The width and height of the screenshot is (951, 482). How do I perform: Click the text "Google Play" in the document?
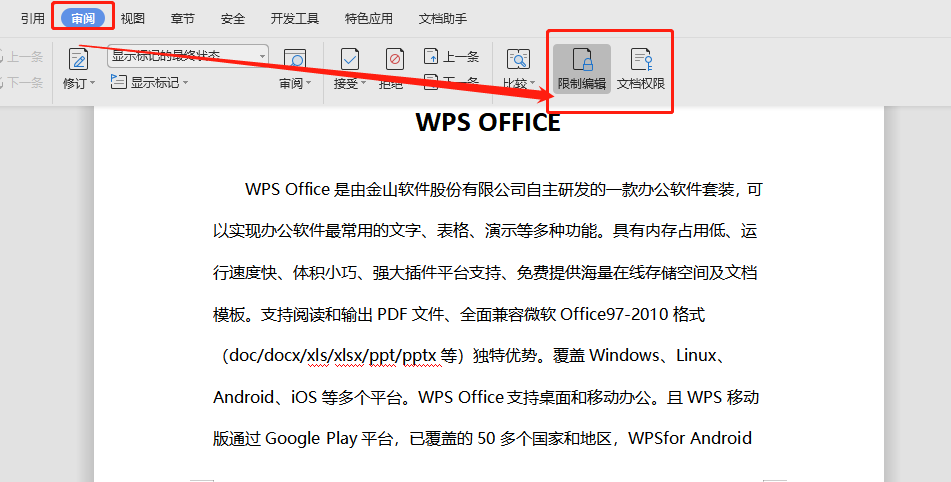pos(311,438)
